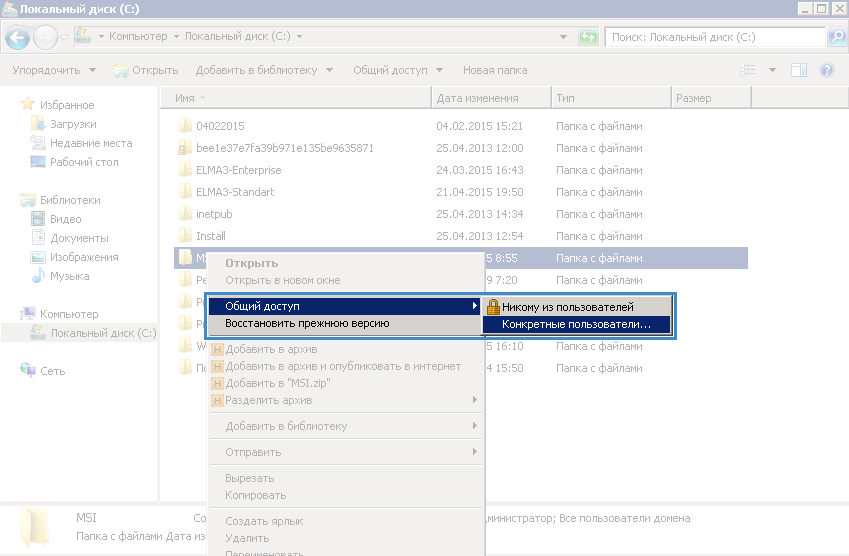Click the change view icon in toolbar
The width and height of the screenshot is (849, 556).
pyautogui.click(x=748, y=70)
